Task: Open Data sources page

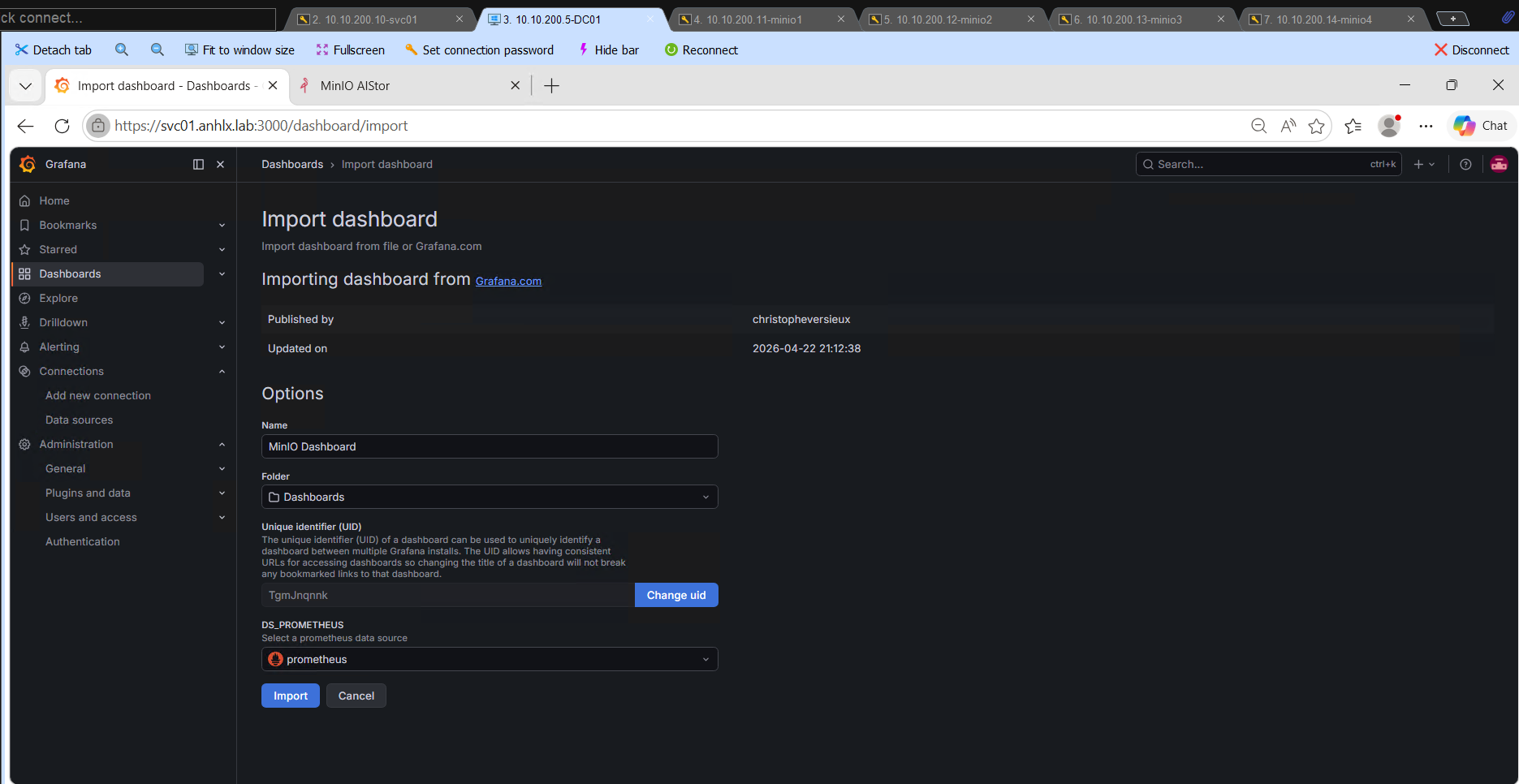Action: click(80, 420)
